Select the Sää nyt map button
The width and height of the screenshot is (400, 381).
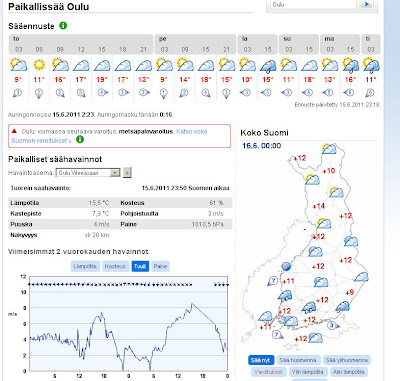pos(261,360)
